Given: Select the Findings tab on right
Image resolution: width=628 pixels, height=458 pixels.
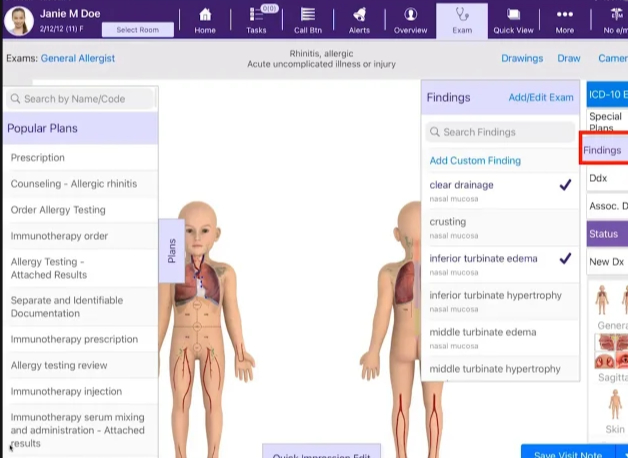Looking at the screenshot, I should [x=603, y=150].
